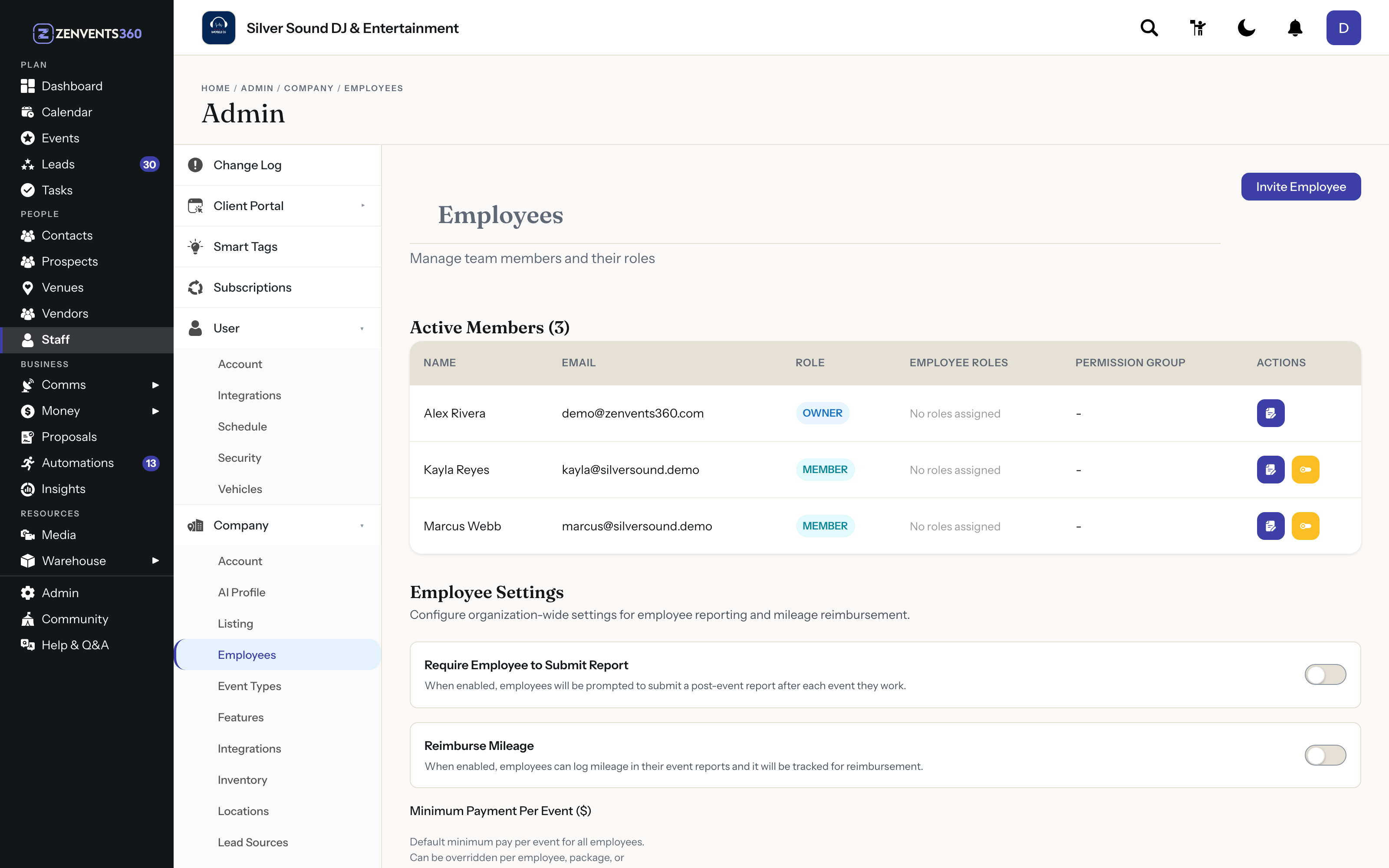
Task: Open Listing under Company
Action: click(277, 624)
